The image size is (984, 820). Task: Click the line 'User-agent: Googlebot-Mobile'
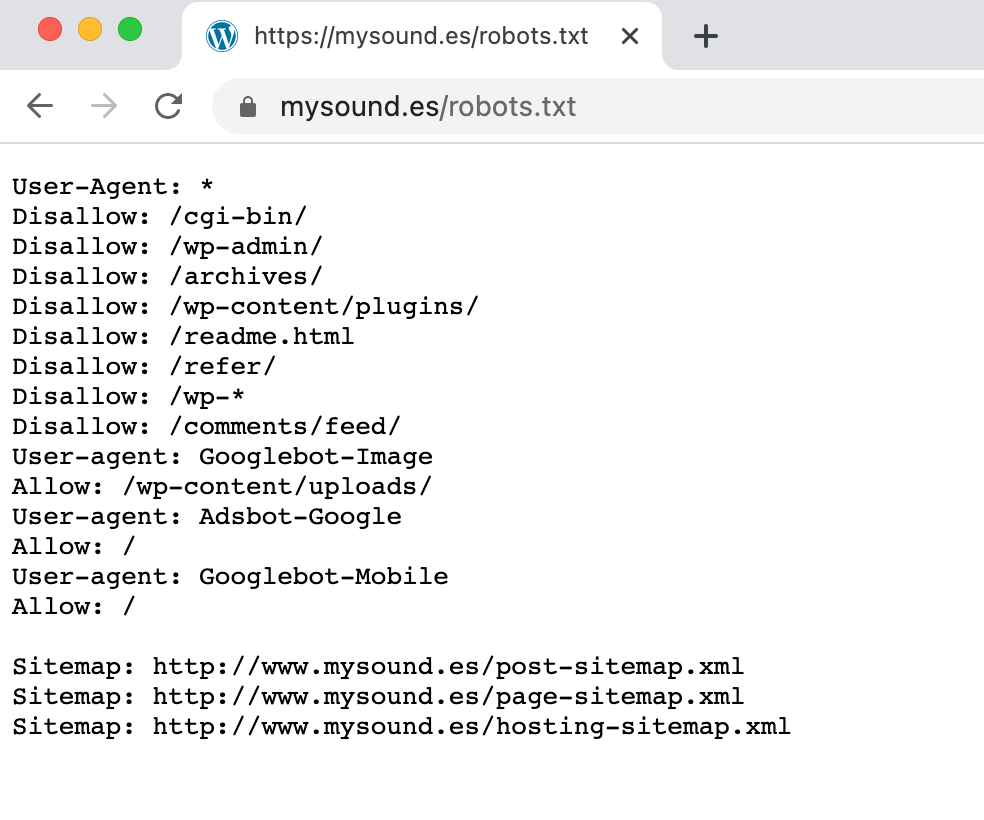230,577
